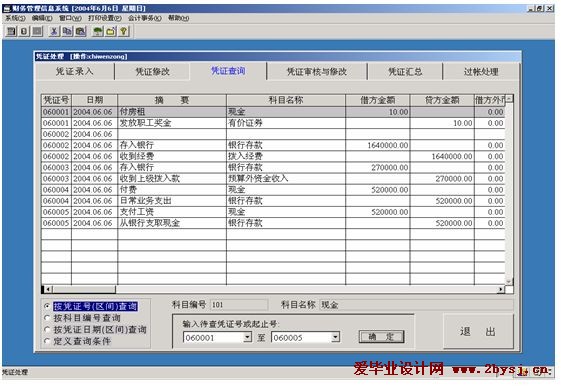Click the Paste clipboard toolbar icon

pyautogui.click(x=81, y=31)
